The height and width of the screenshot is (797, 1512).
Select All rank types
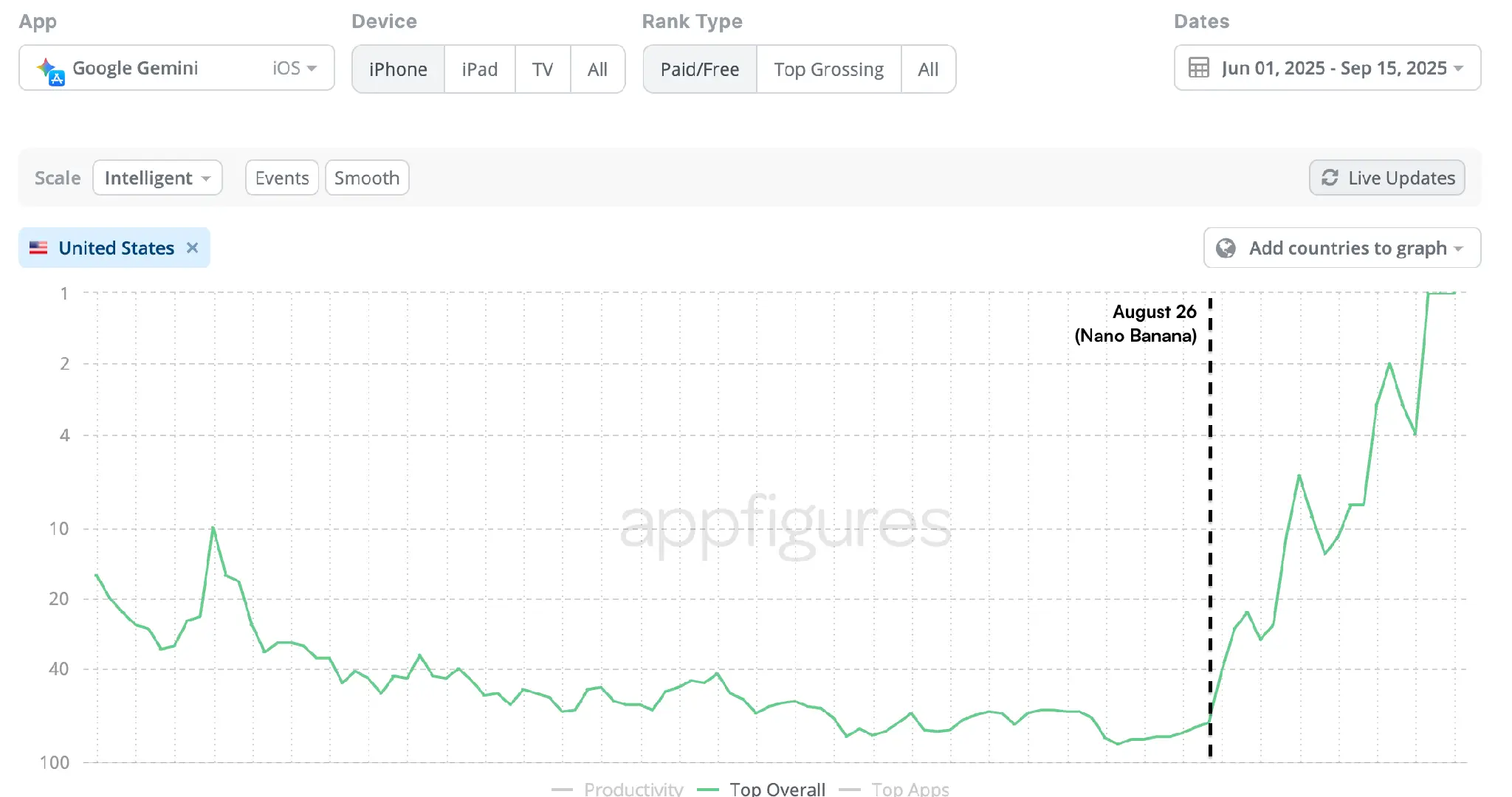tap(928, 69)
